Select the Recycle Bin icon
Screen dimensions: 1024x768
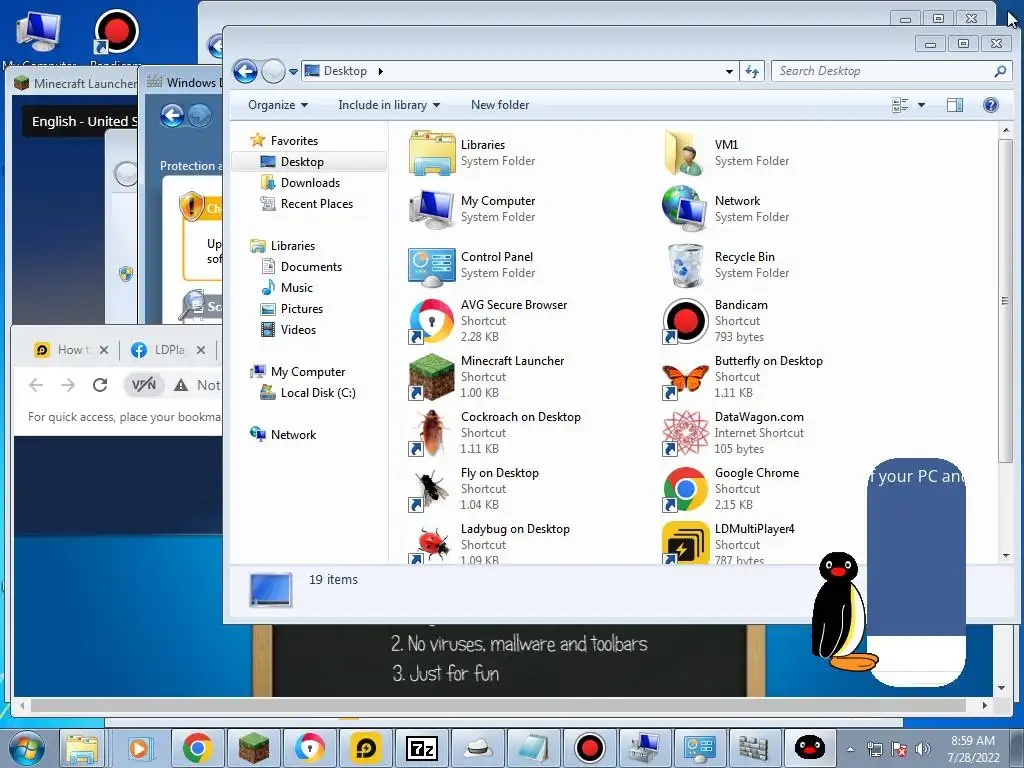click(x=685, y=265)
